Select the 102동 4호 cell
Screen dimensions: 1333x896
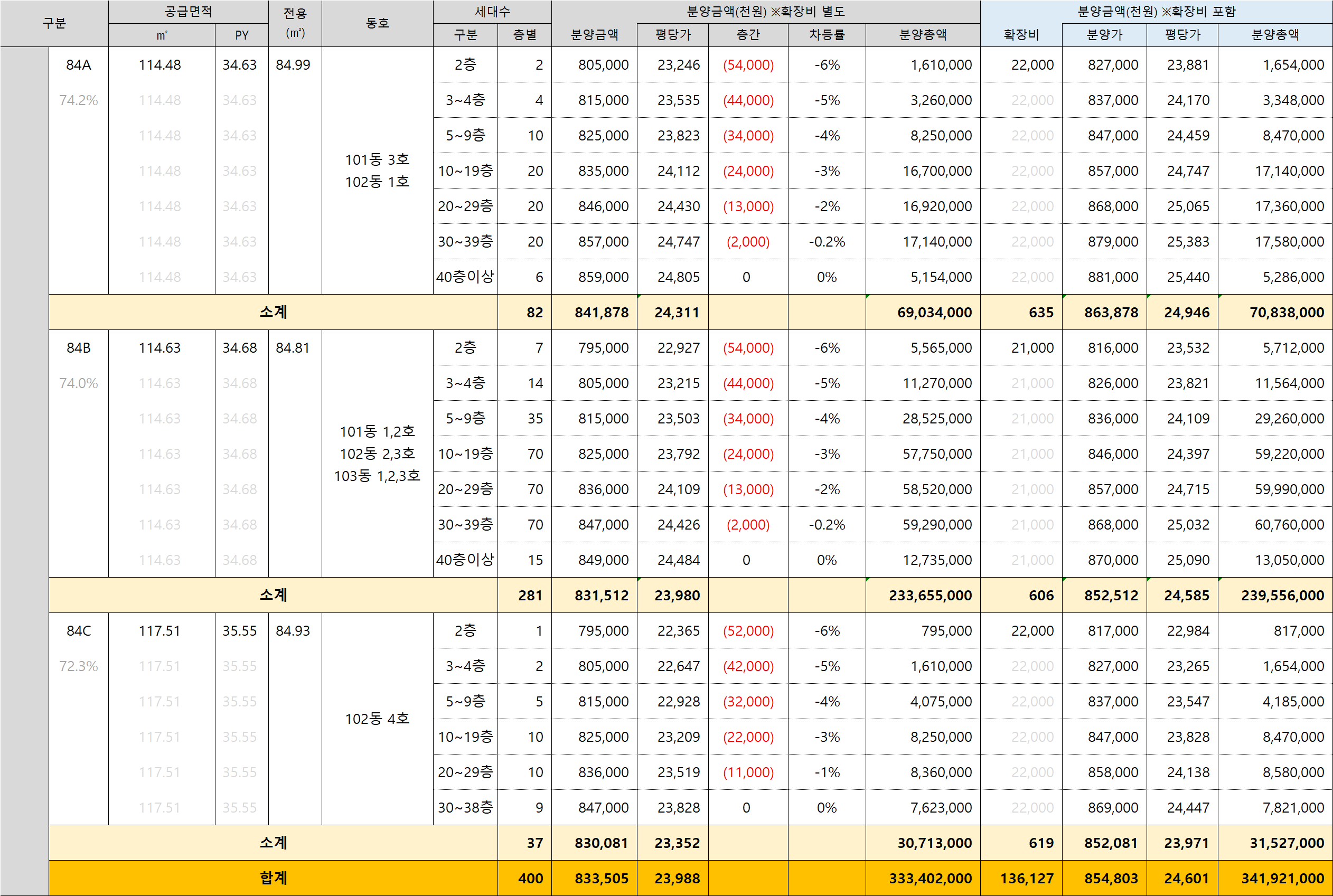point(377,718)
